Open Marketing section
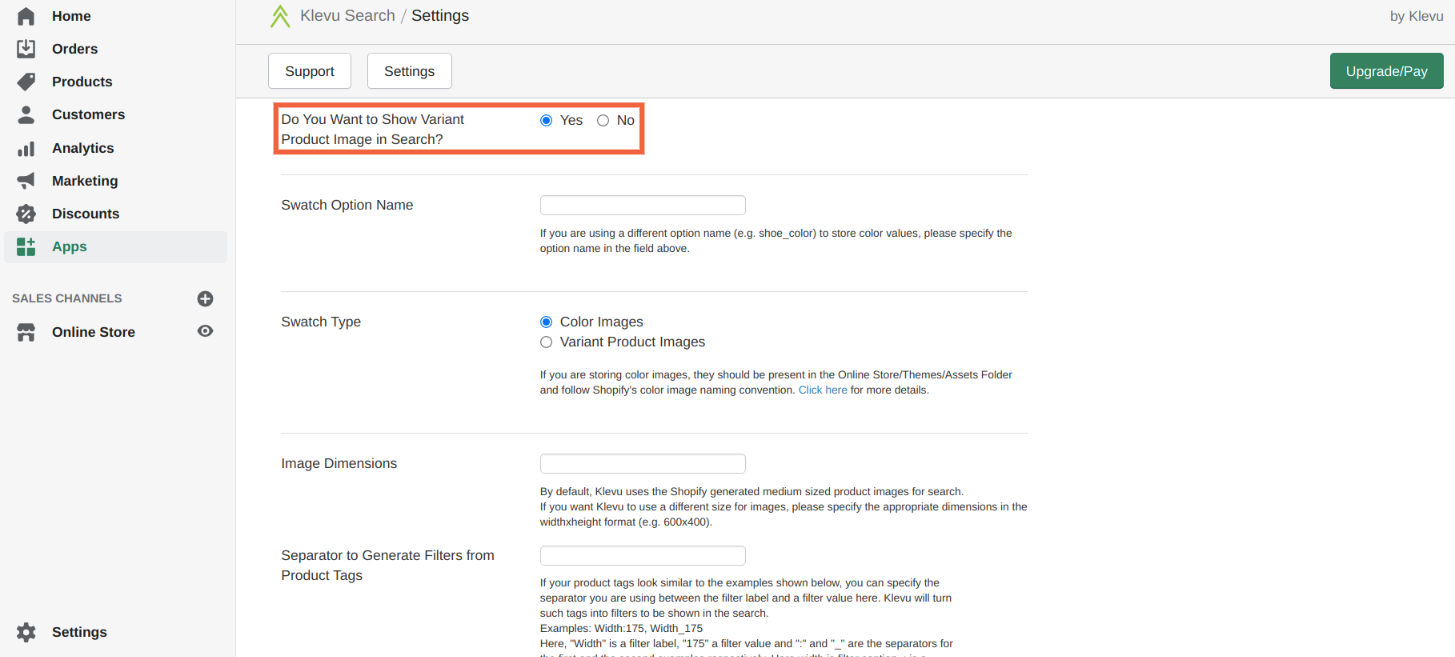The width and height of the screenshot is (1455, 657). pos(85,181)
